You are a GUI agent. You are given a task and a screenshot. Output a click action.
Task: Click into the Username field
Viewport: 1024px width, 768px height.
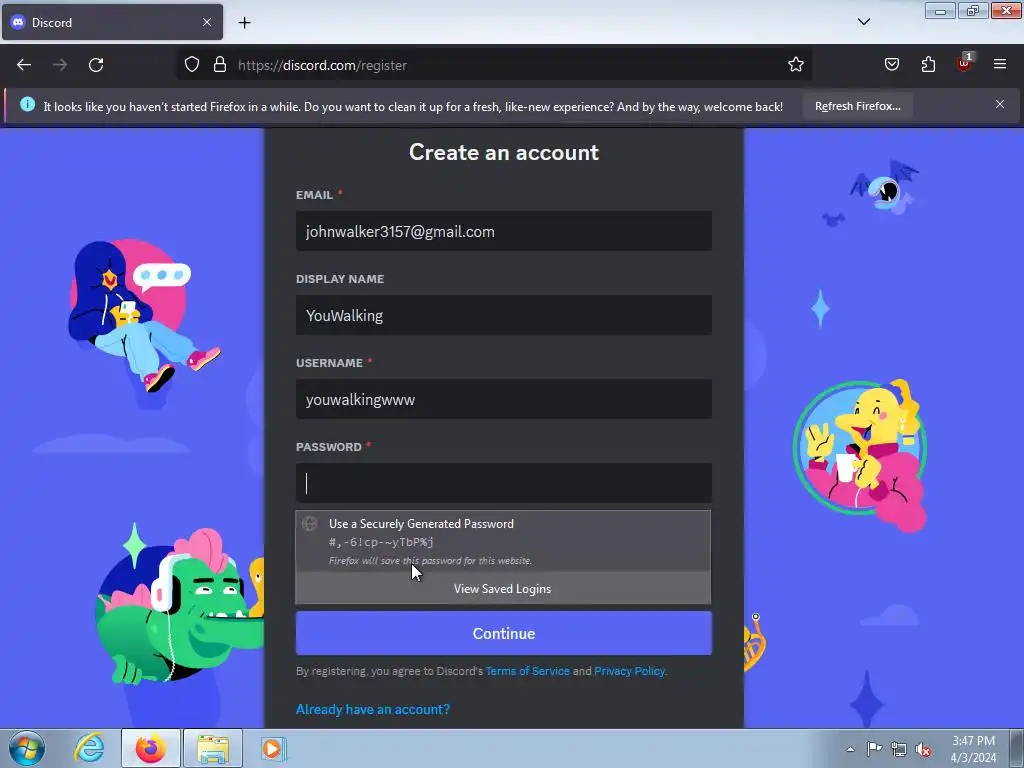[x=504, y=399]
